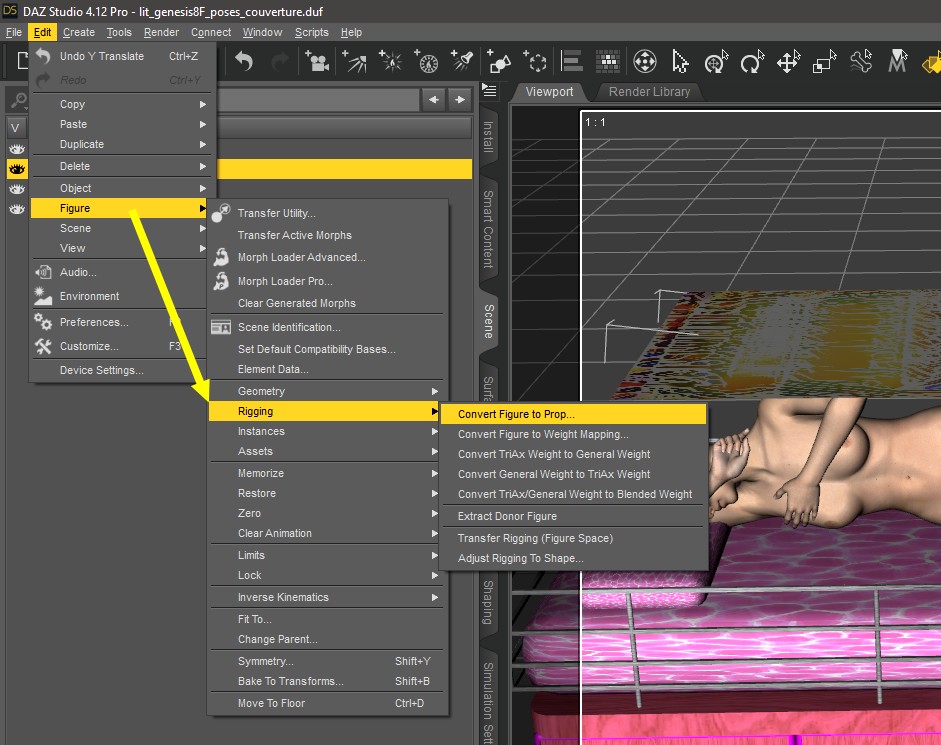Viewport: 941px width, 745px height.
Task: Click the Create New Primitive icon
Action: coord(499,61)
